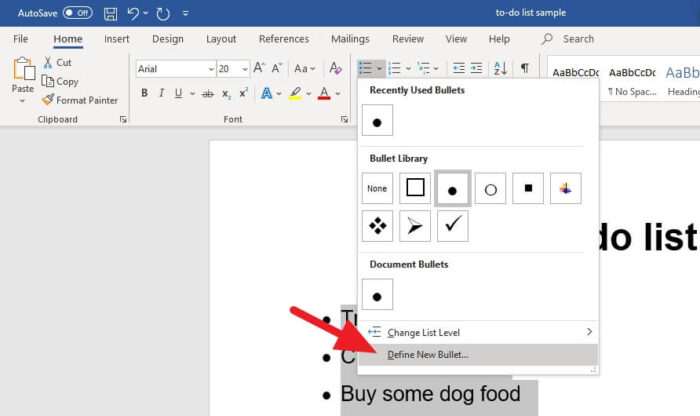Click Clear All Formatting icon
The height and width of the screenshot is (416, 700).
[335, 68]
